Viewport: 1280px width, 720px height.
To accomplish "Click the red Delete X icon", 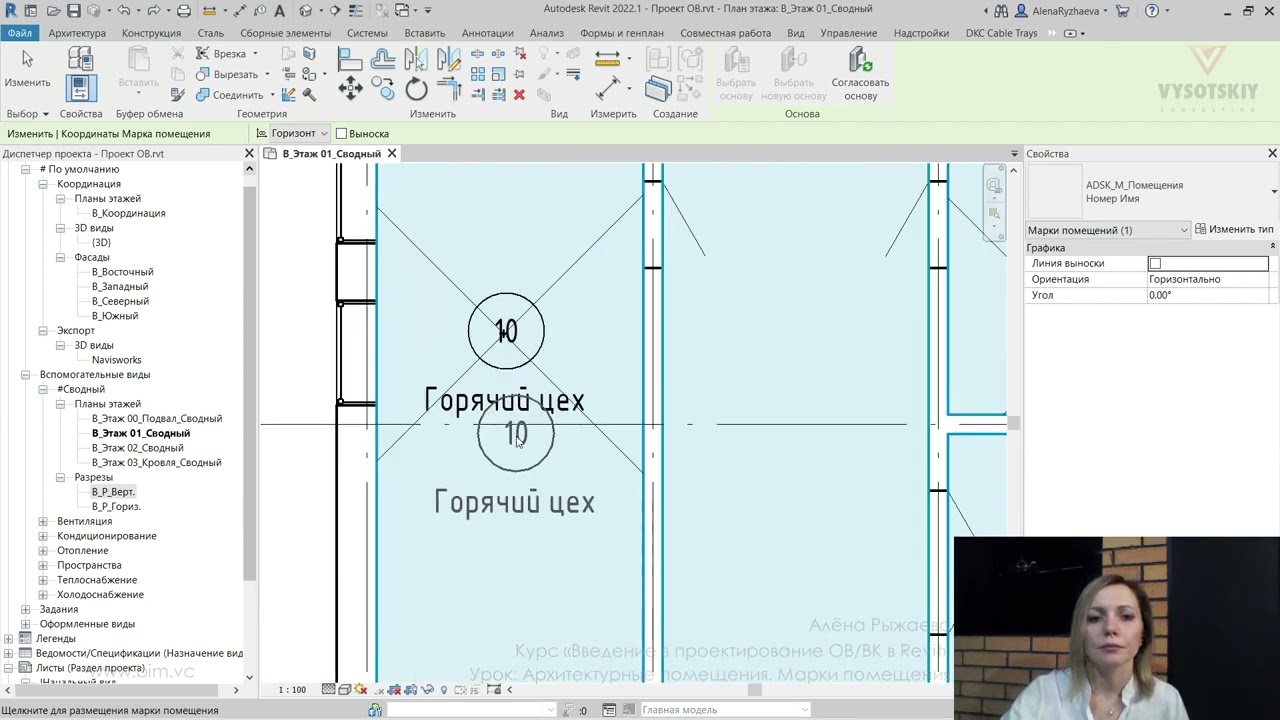I will (519, 94).
